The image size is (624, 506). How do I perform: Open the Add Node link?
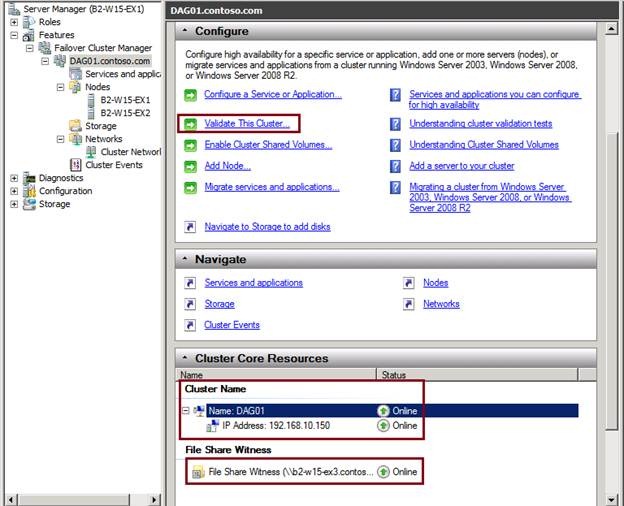point(228,166)
